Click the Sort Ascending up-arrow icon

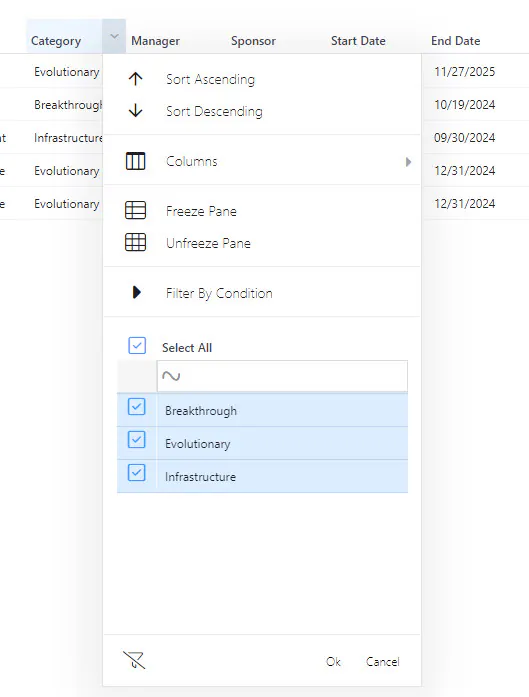(136, 79)
